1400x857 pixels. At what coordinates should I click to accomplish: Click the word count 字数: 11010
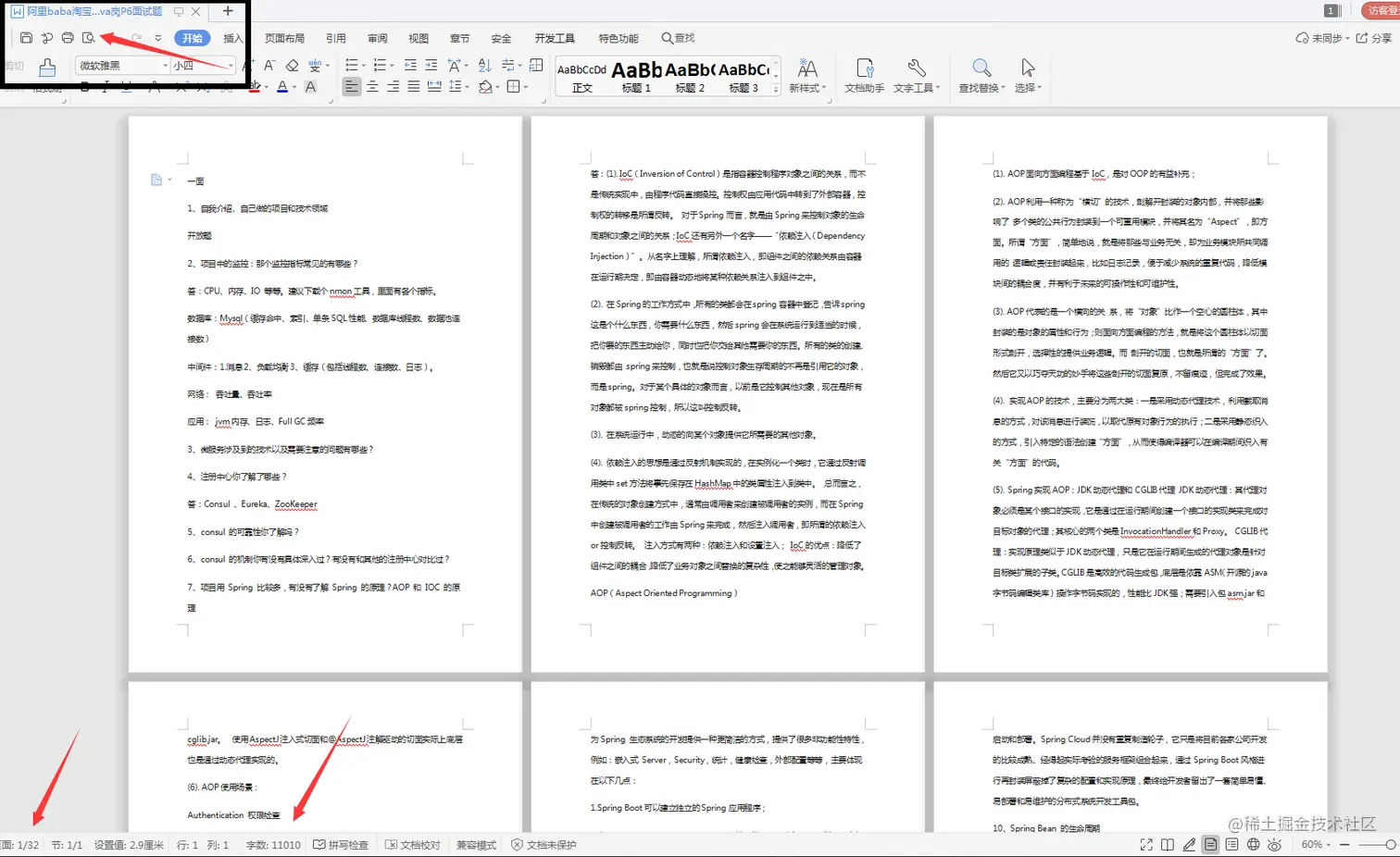(273, 845)
